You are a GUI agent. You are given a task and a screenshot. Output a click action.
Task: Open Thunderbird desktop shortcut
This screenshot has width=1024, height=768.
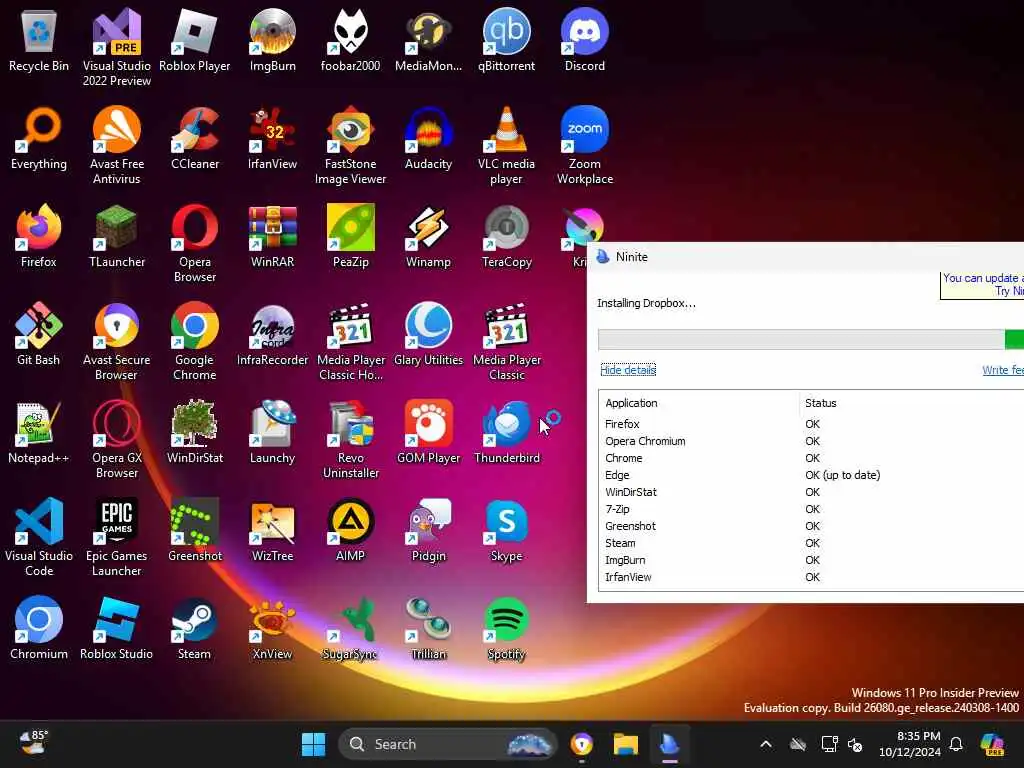pyautogui.click(x=506, y=432)
